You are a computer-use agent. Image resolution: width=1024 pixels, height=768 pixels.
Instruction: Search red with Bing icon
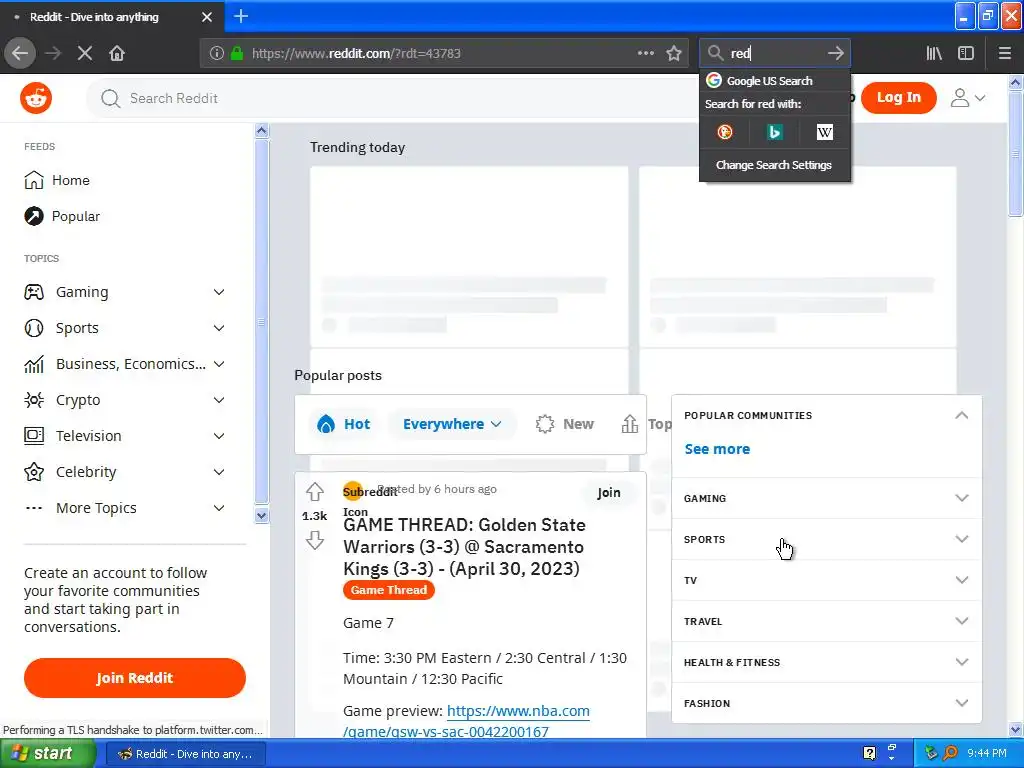point(775,133)
